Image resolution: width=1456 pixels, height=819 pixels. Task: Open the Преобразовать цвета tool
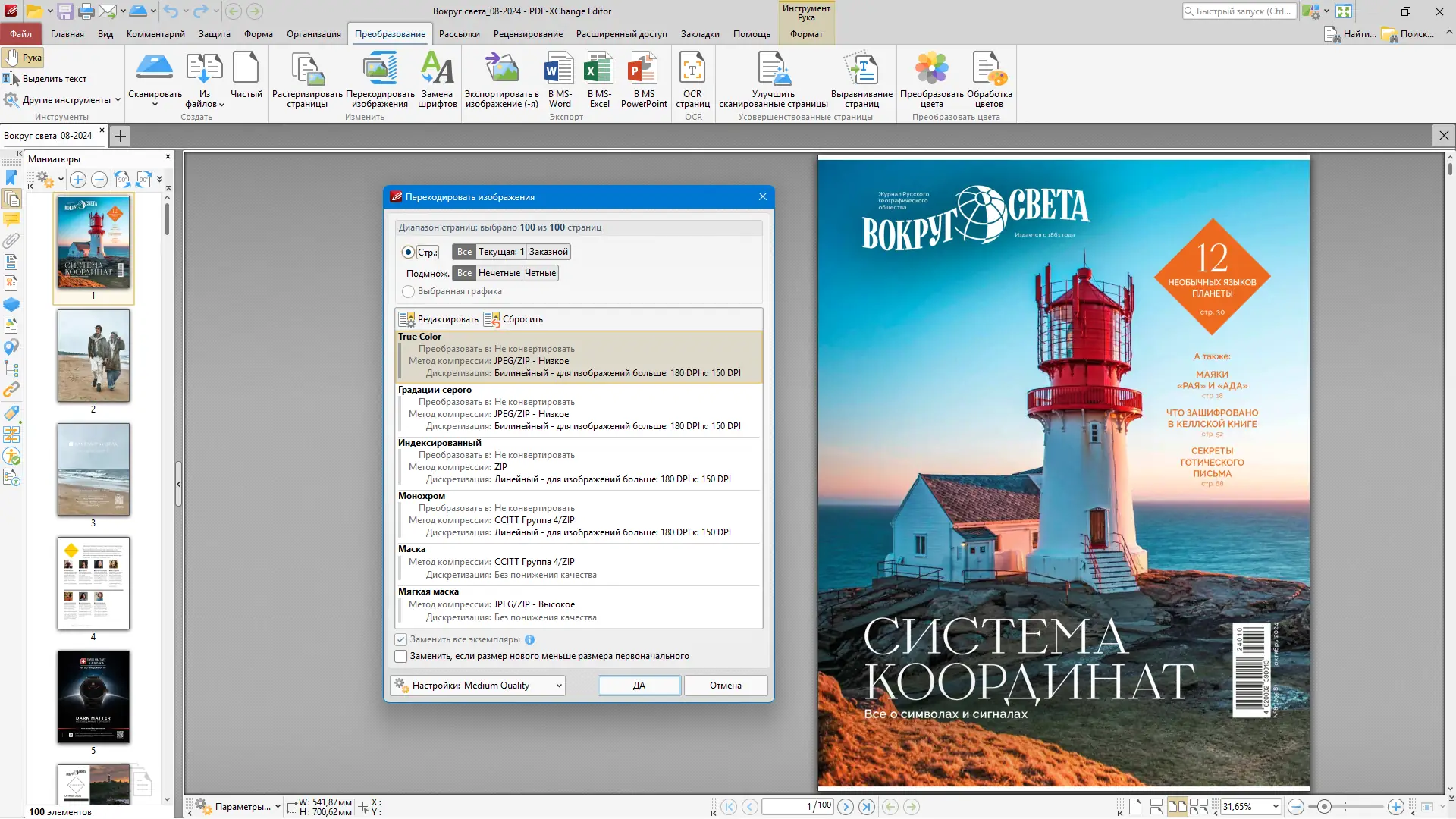coord(931,80)
